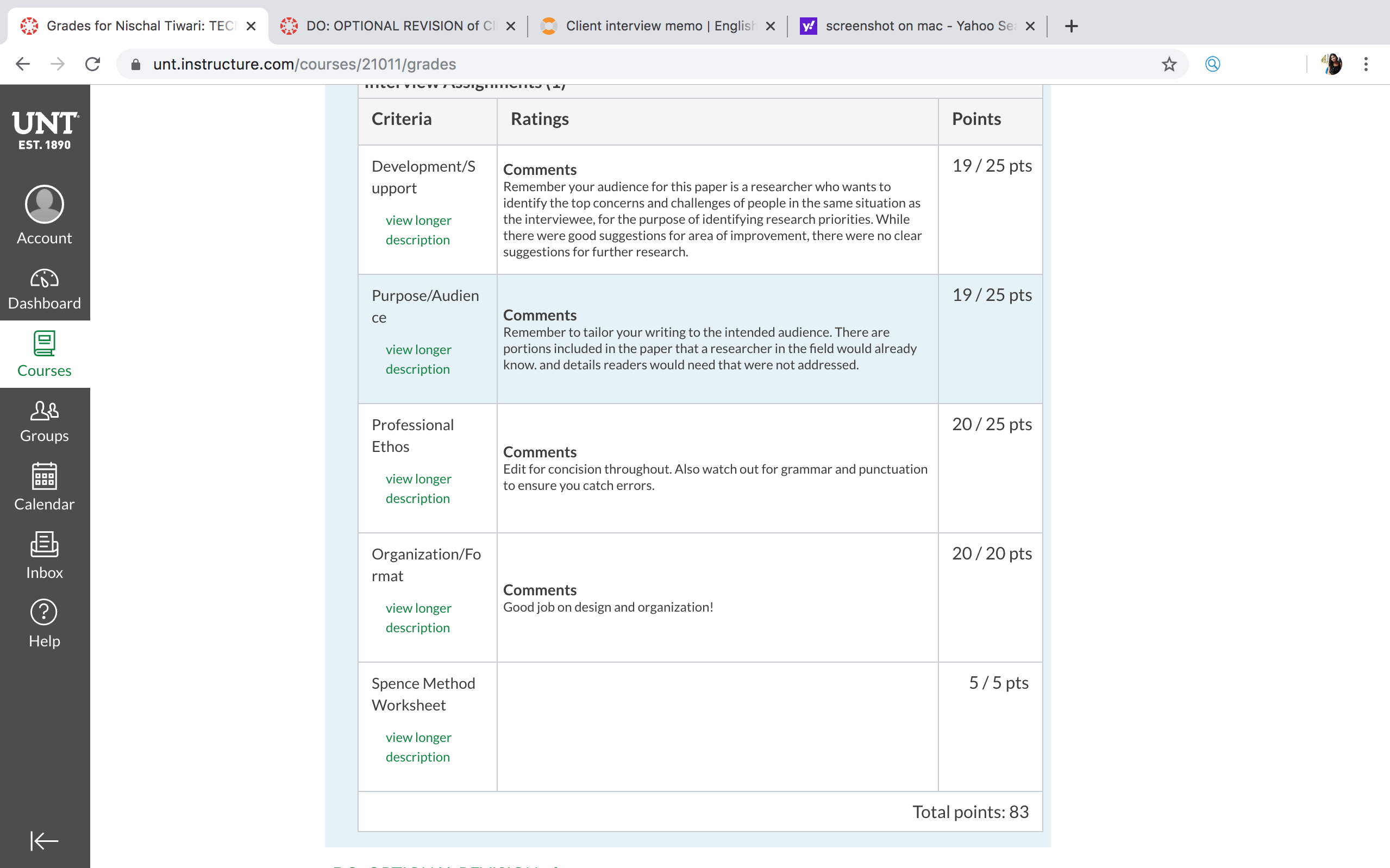The height and width of the screenshot is (868, 1390).
Task: Click the UNT logo in the sidebar
Action: tap(45, 130)
